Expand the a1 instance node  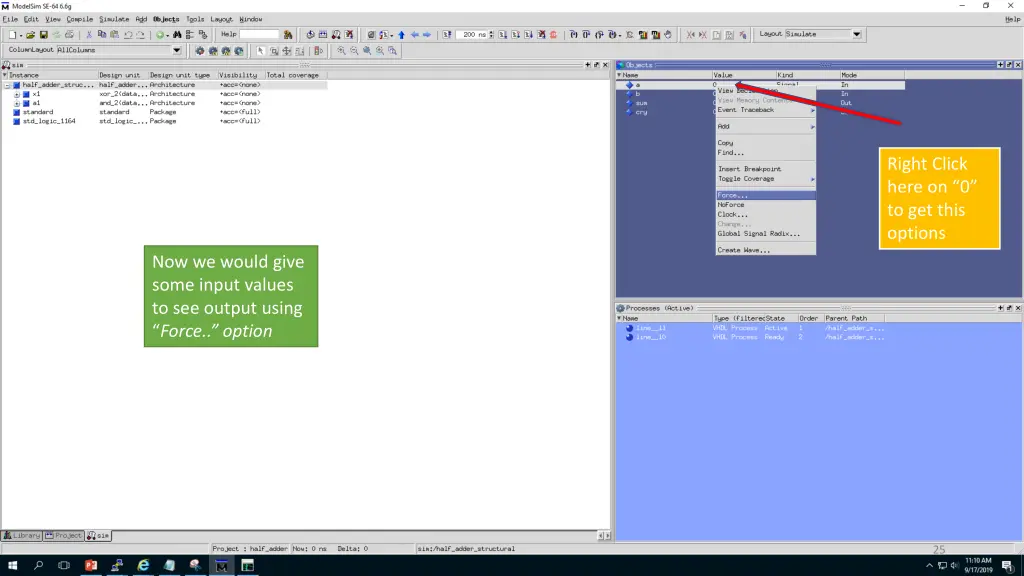[x=17, y=103]
